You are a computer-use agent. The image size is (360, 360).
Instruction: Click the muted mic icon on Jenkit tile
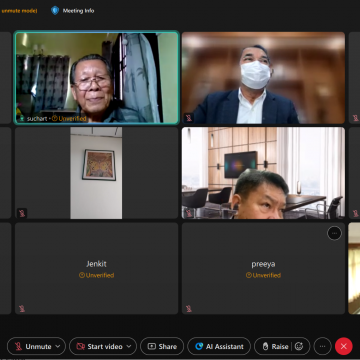[x=22, y=309]
